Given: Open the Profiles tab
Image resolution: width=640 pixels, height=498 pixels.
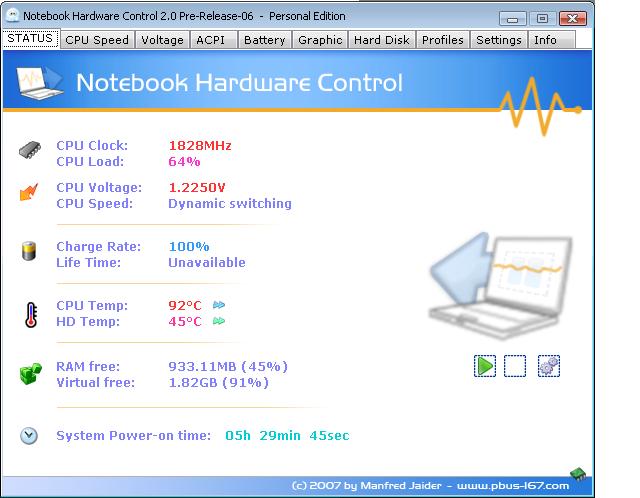Looking at the screenshot, I should 443,40.
